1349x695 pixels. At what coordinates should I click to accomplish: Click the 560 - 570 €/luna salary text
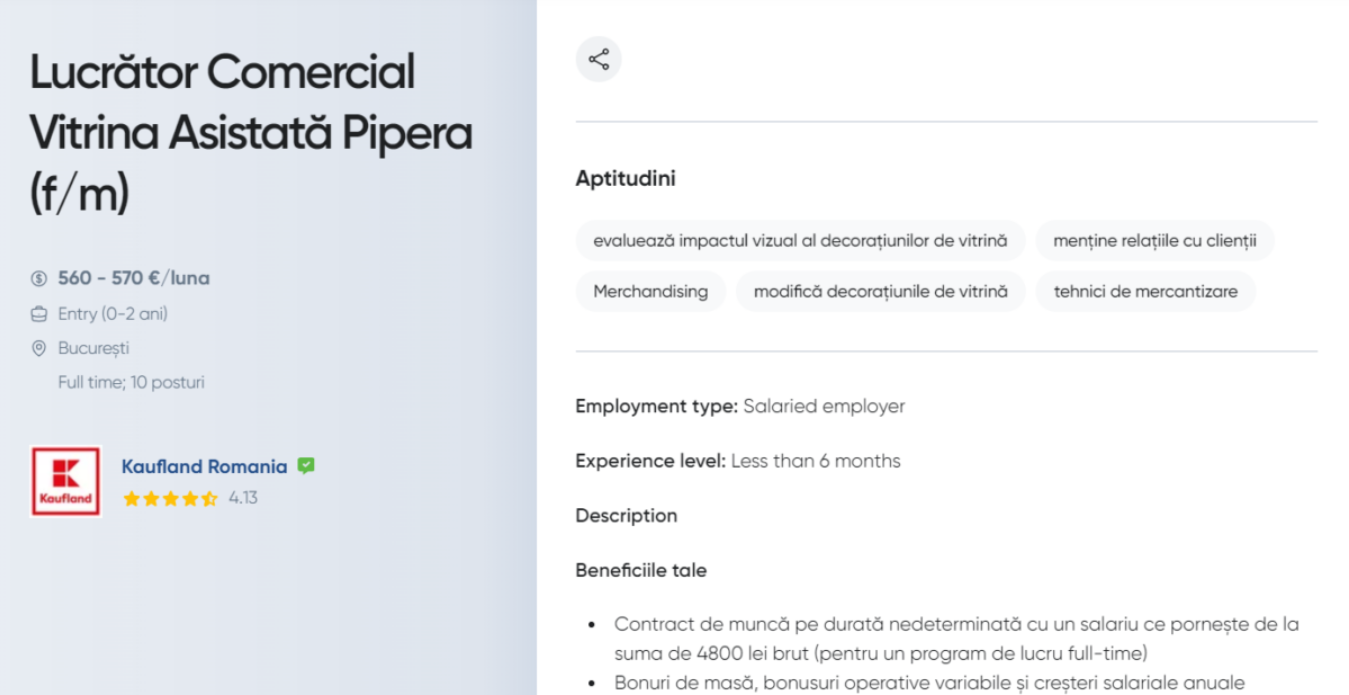(134, 279)
